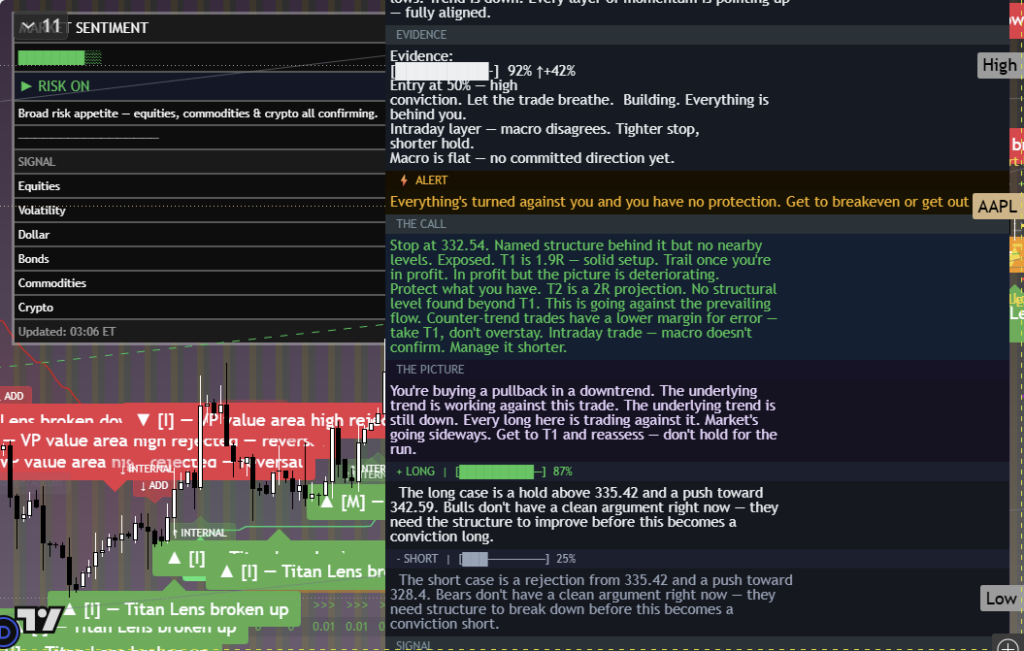Click the LONG 87% meter bar
1024x651 pixels.
point(501,471)
